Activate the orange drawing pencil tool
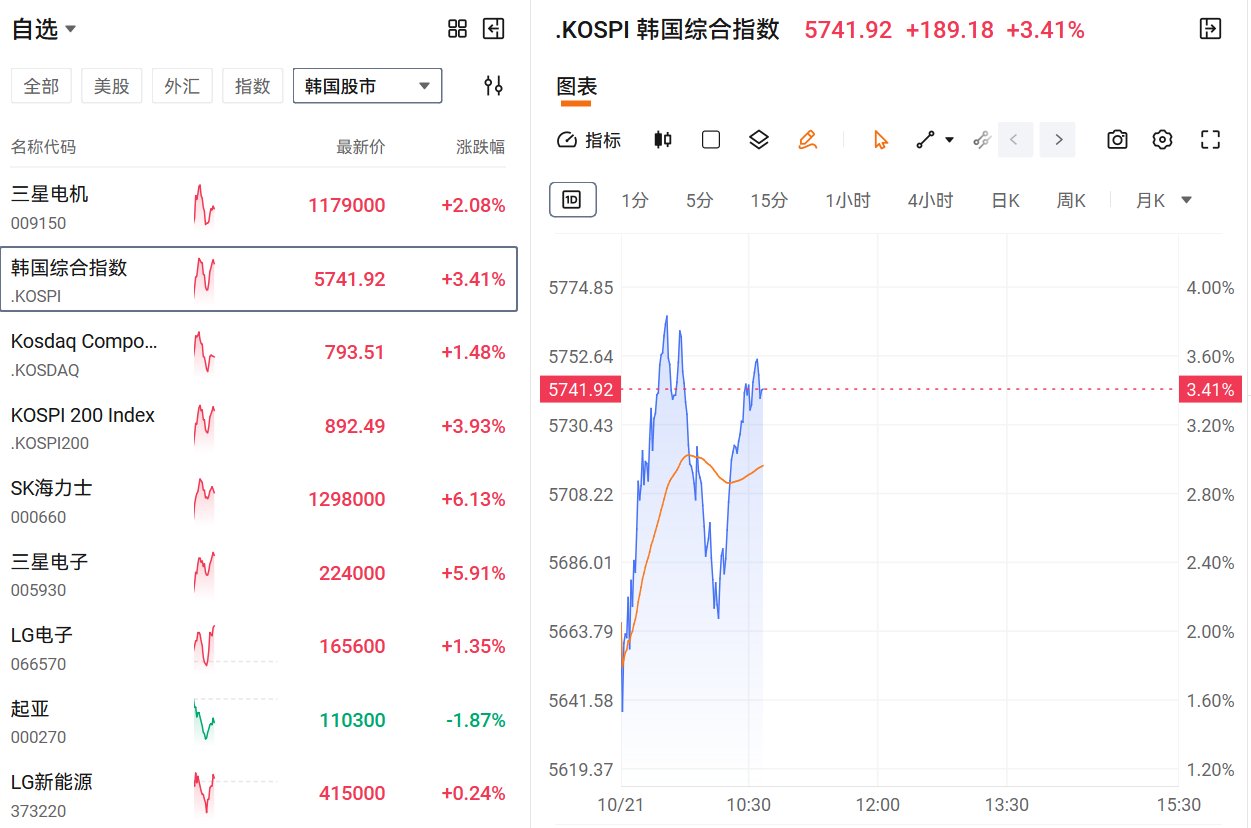The width and height of the screenshot is (1251, 828). pos(808,140)
